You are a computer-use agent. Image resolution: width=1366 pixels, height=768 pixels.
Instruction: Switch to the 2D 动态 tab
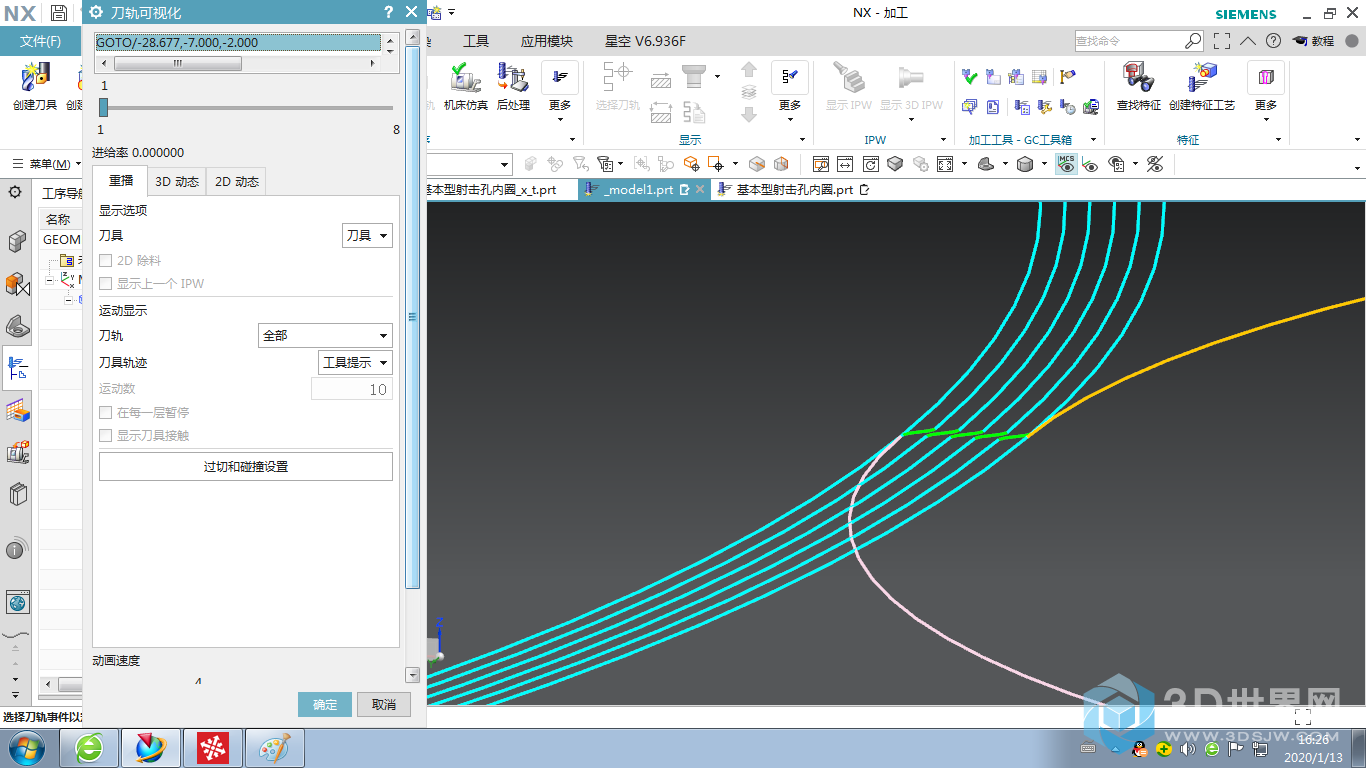coord(237,181)
